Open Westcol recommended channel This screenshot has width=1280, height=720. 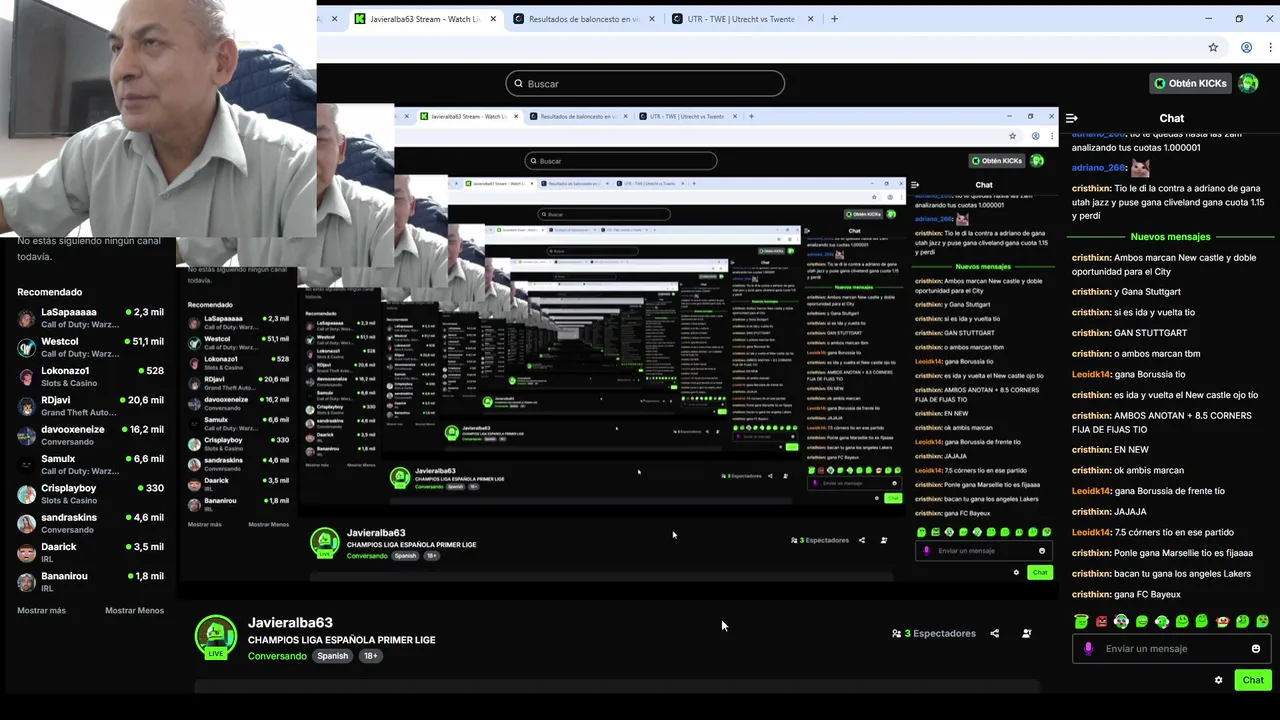point(90,347)
